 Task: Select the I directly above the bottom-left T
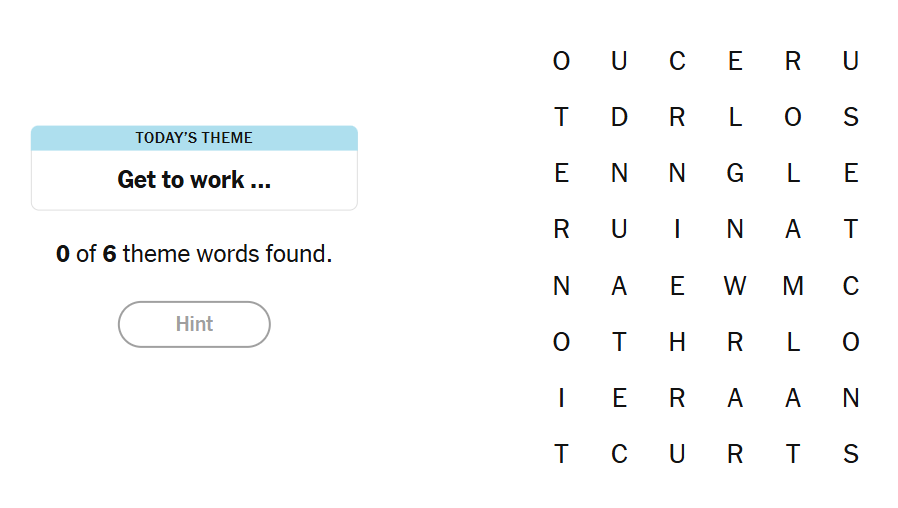point(561,399)
